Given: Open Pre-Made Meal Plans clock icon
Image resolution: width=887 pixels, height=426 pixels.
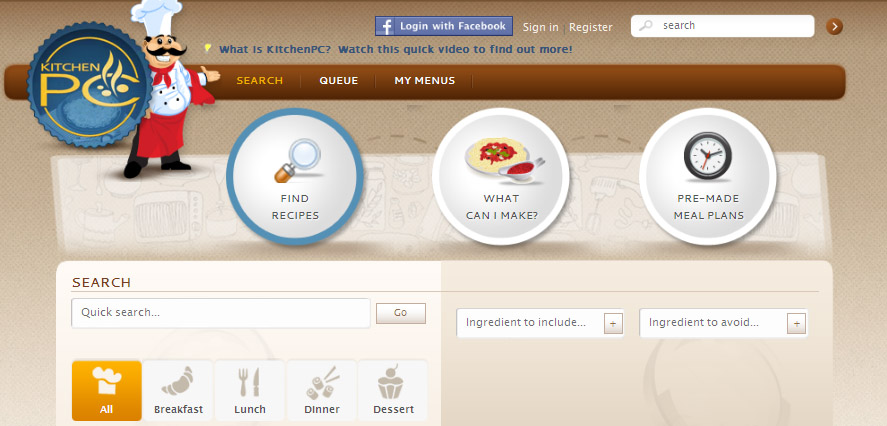Looking at the screenshot, I should point(708,176).
